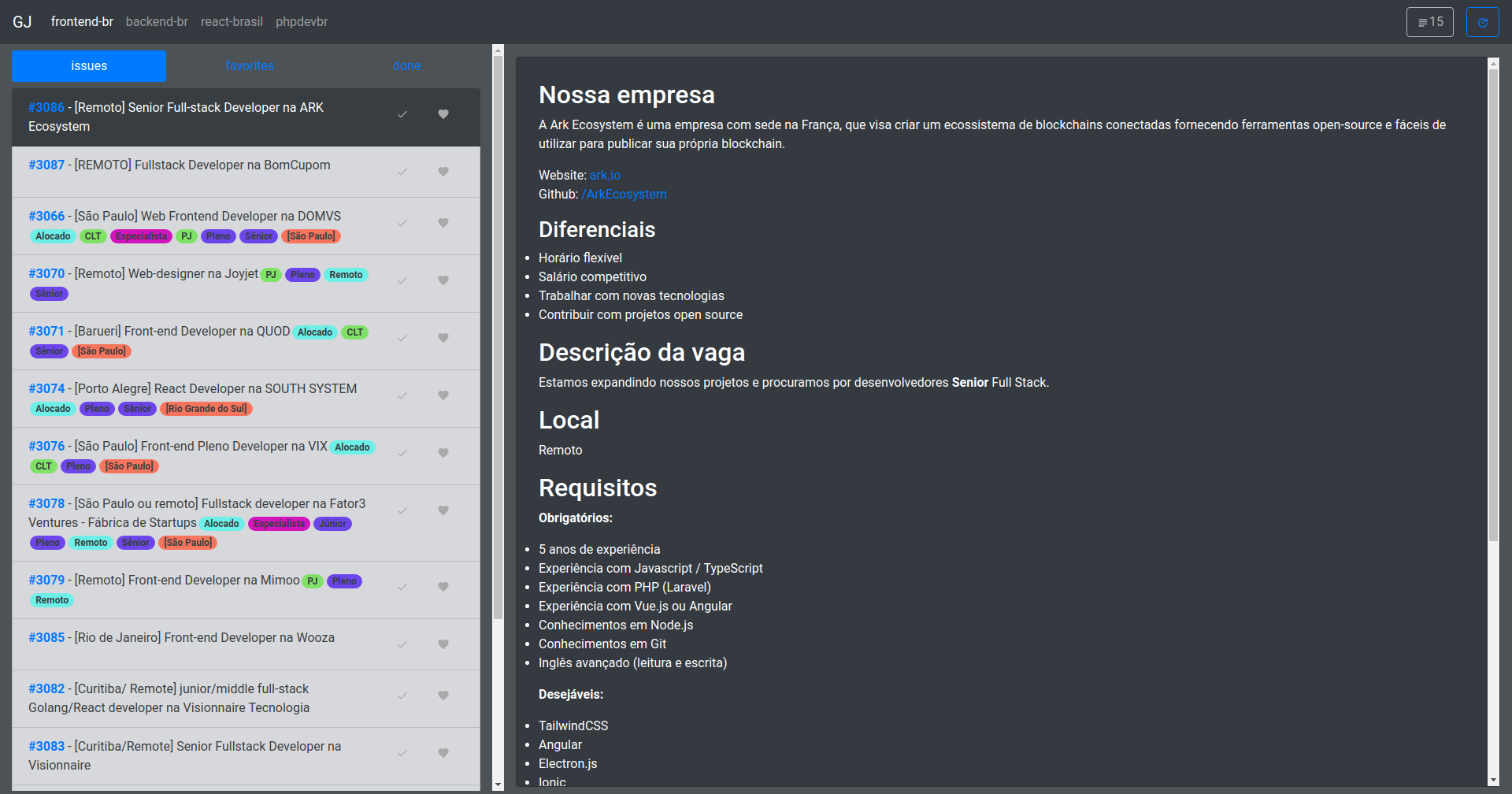Mark issue #3074 SOUTH SYSTEM as done
This screenshot has width=1512, height=794.
[x=402, y=395]
